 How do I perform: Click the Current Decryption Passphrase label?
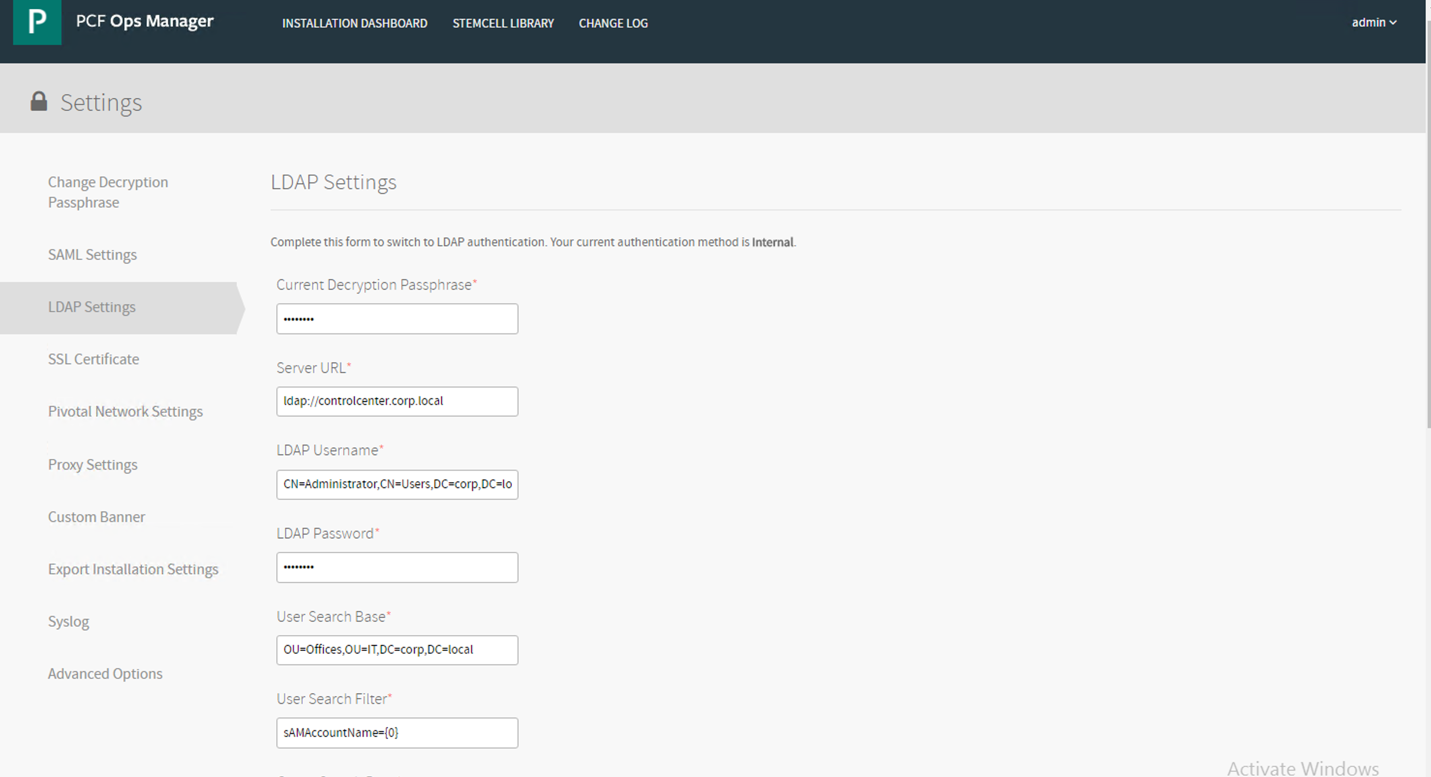(377, 285)
